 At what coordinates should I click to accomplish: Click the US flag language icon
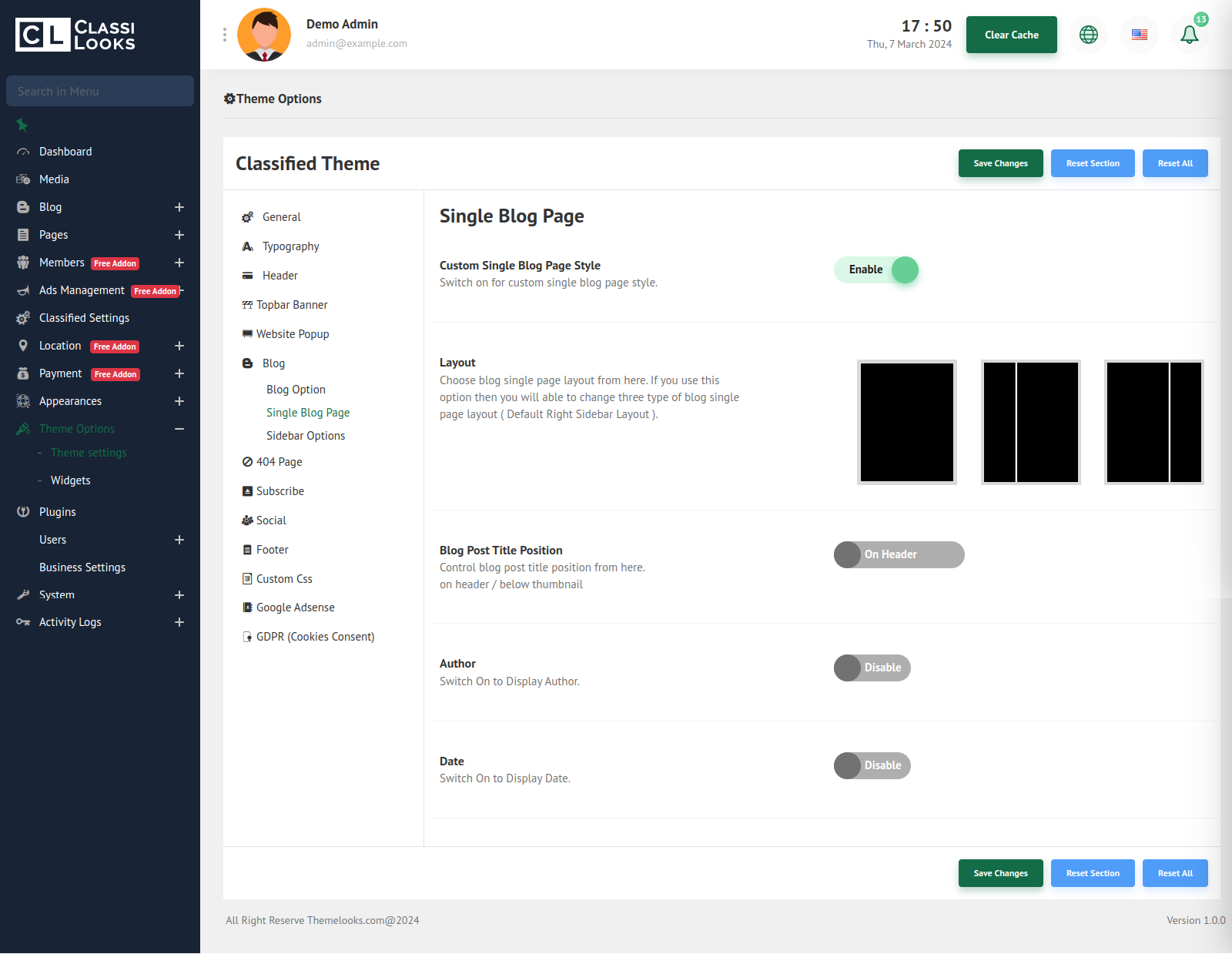[x=1139, y=35]
